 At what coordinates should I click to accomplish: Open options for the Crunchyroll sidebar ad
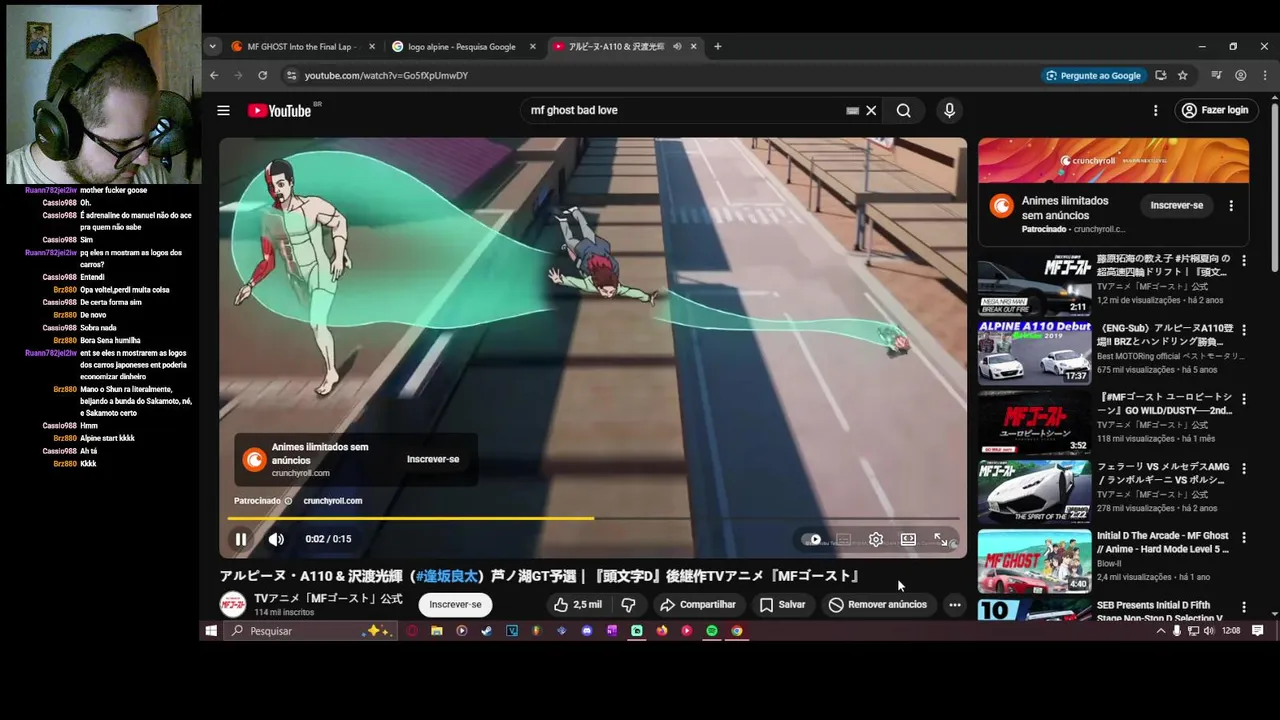click(x=1231, y=205)
